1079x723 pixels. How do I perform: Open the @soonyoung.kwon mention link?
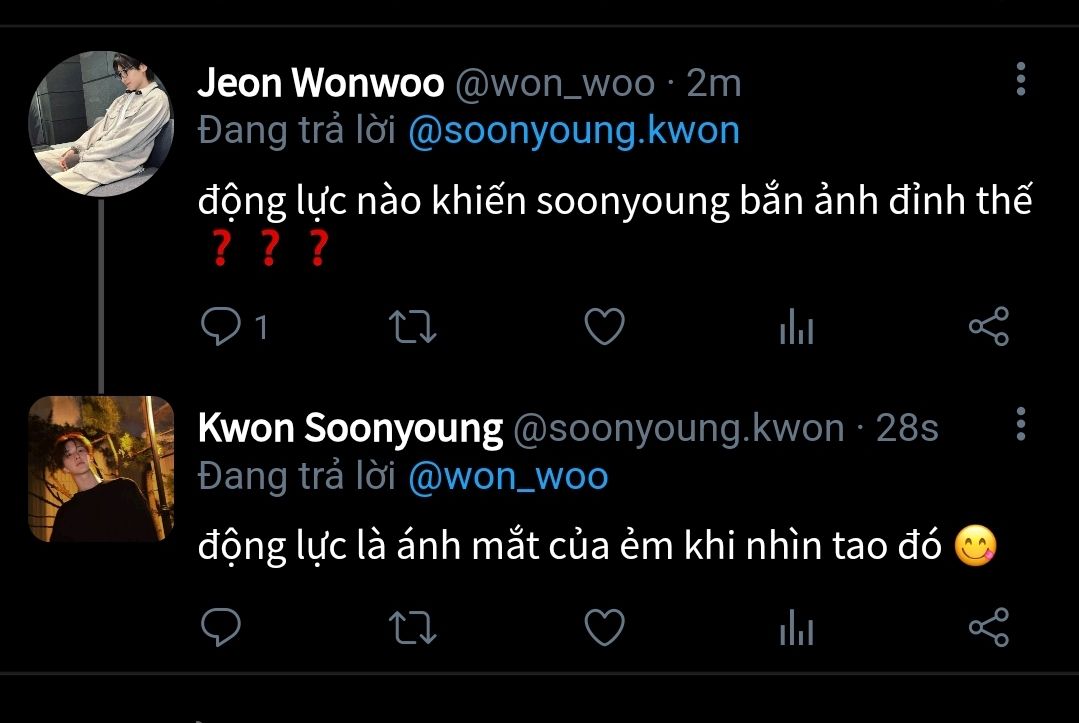(574, 131)
